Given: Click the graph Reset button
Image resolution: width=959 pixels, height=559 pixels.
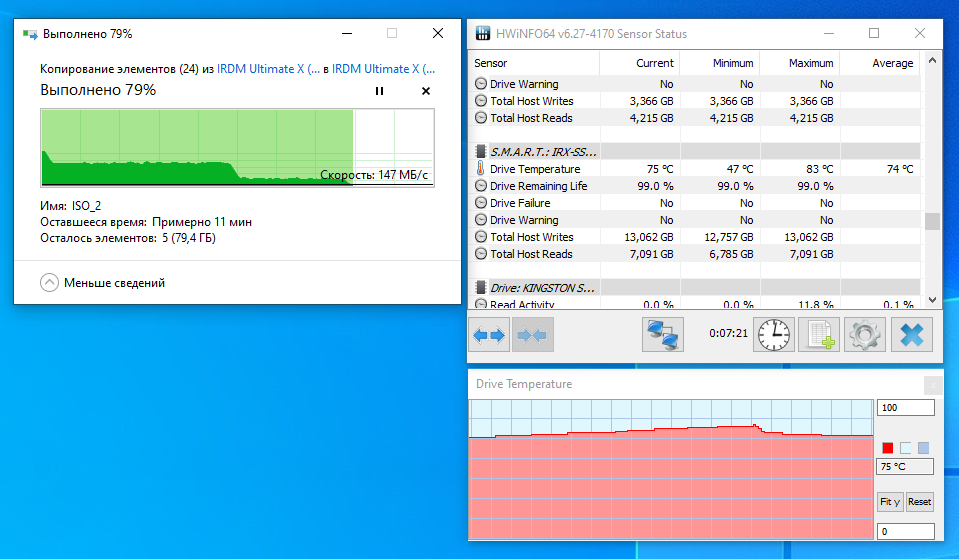Looking at the screenshot, I should coord(919,502).
